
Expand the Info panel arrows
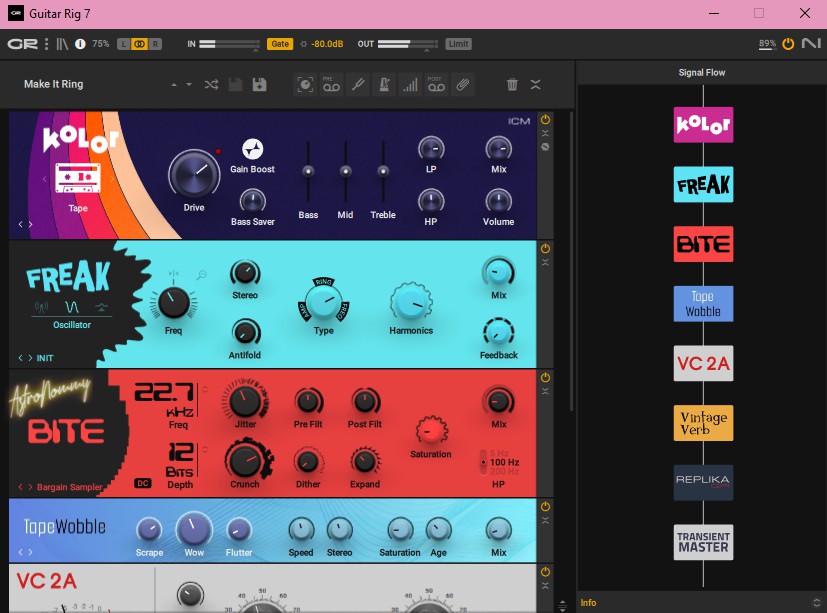(x=816, y=602)
